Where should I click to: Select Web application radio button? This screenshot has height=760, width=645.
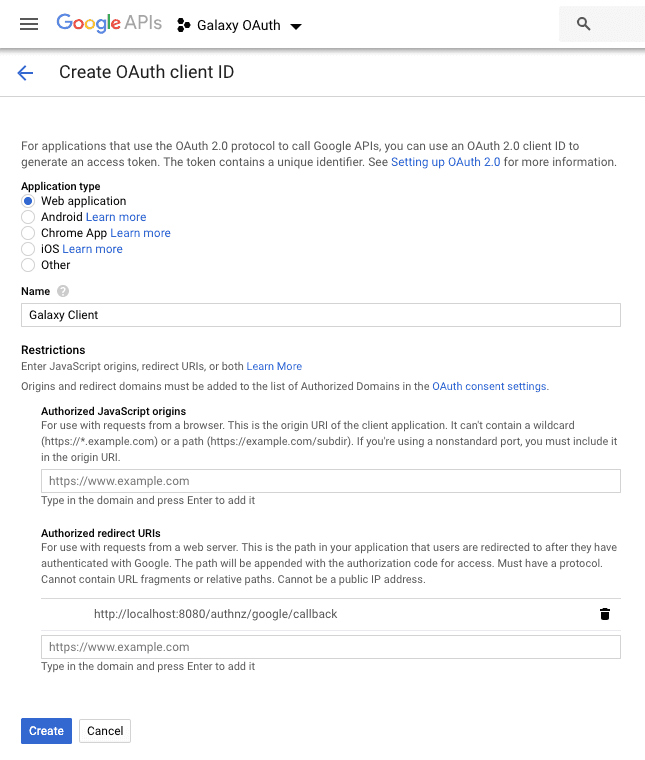(28, 201)
